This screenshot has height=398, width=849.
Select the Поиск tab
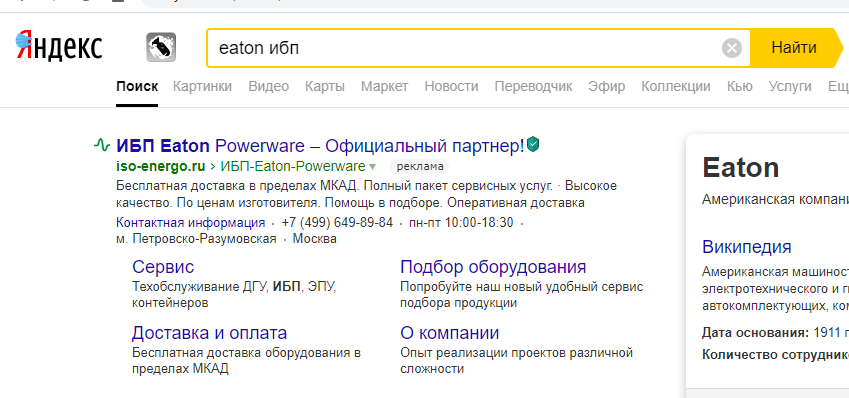point(137,86)
